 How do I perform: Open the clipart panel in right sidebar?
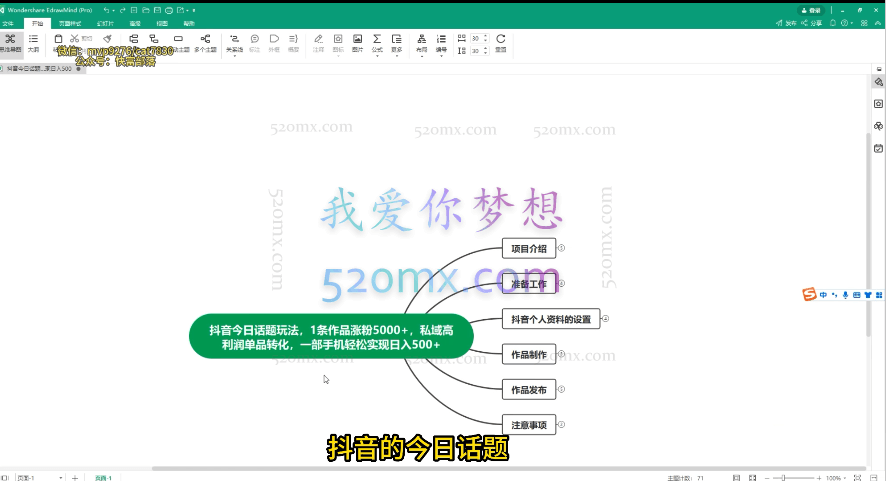point(878,126)
